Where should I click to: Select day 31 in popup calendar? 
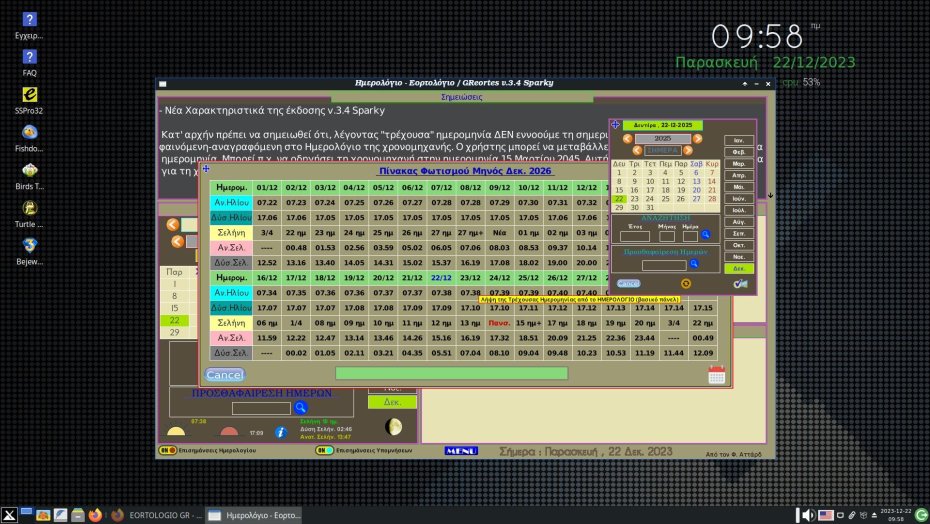coord(649,208)
